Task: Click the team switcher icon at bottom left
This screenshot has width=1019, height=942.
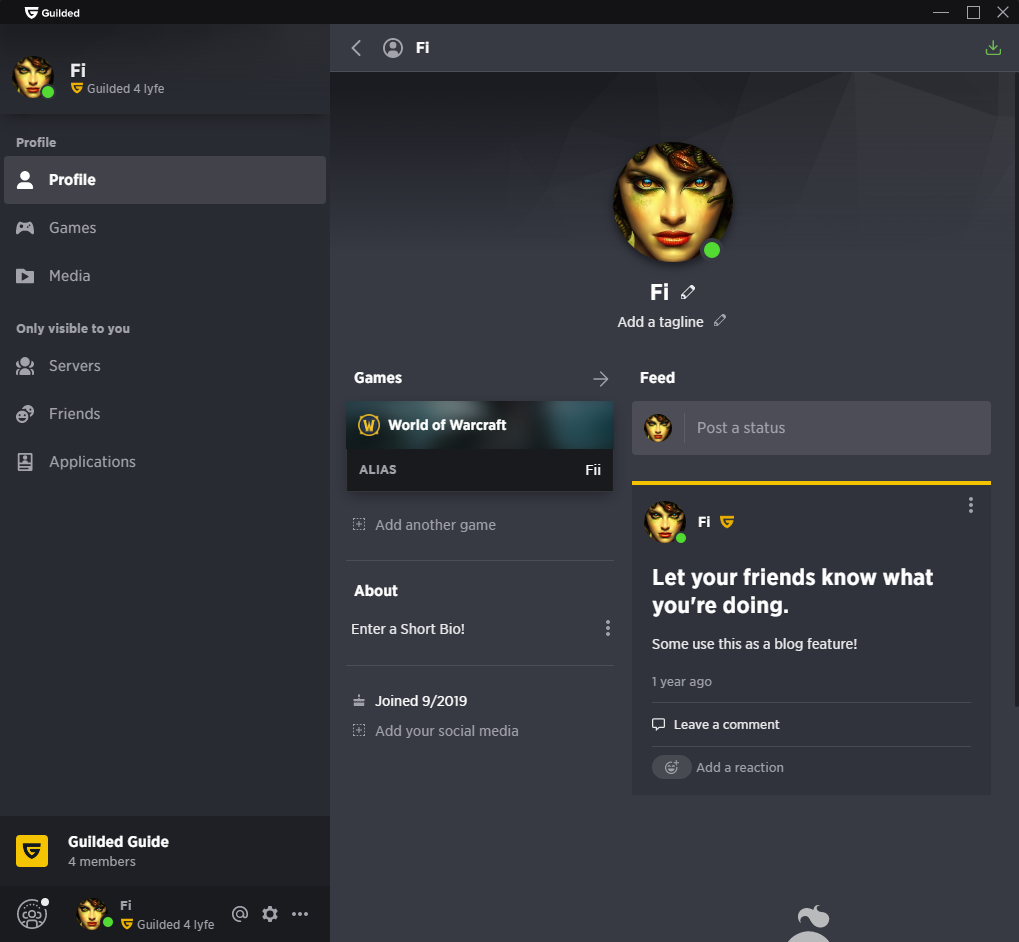Action: click(x=32, y=914)
